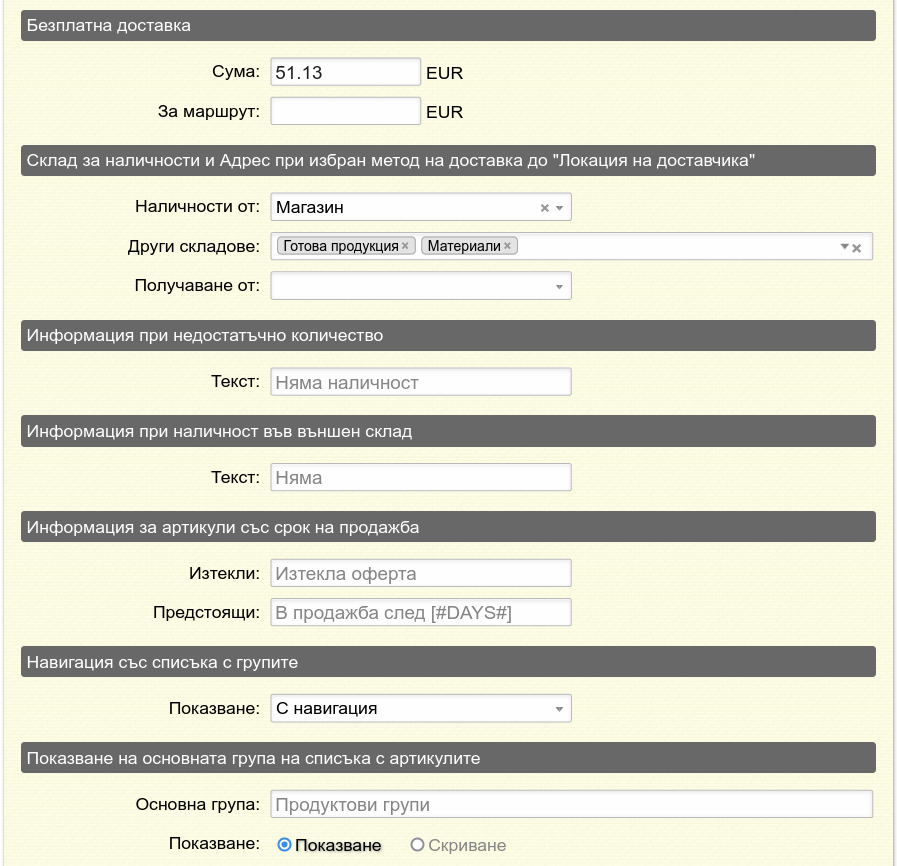897x866 pixels.
Task: Click the Сума input field
Action: tap(345, 72)
